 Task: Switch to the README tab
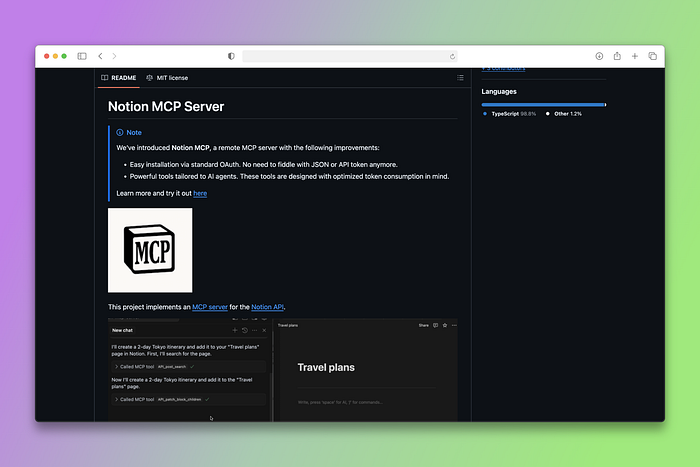119,78
